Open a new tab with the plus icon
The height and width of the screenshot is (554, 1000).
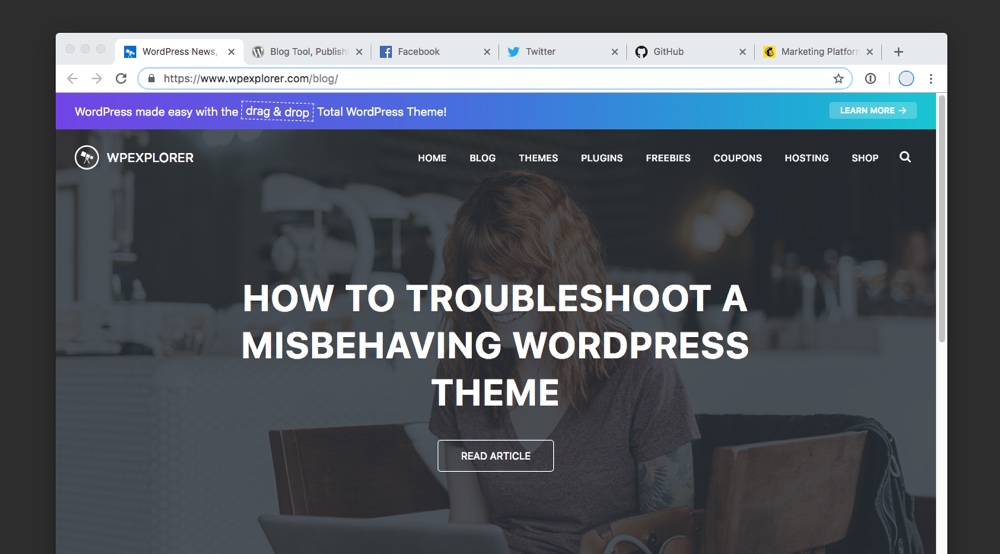tap(899, 52)
